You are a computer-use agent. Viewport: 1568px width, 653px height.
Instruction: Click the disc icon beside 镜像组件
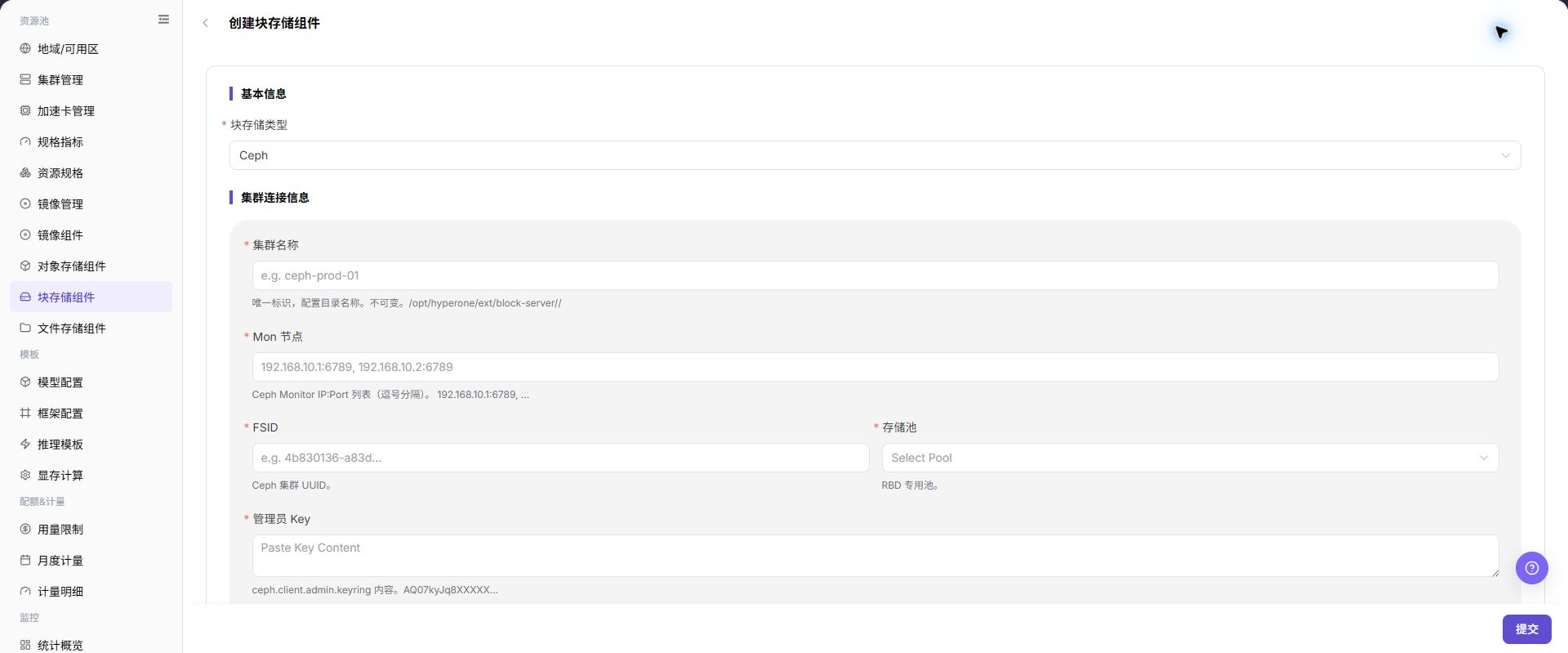pos(25,235)
